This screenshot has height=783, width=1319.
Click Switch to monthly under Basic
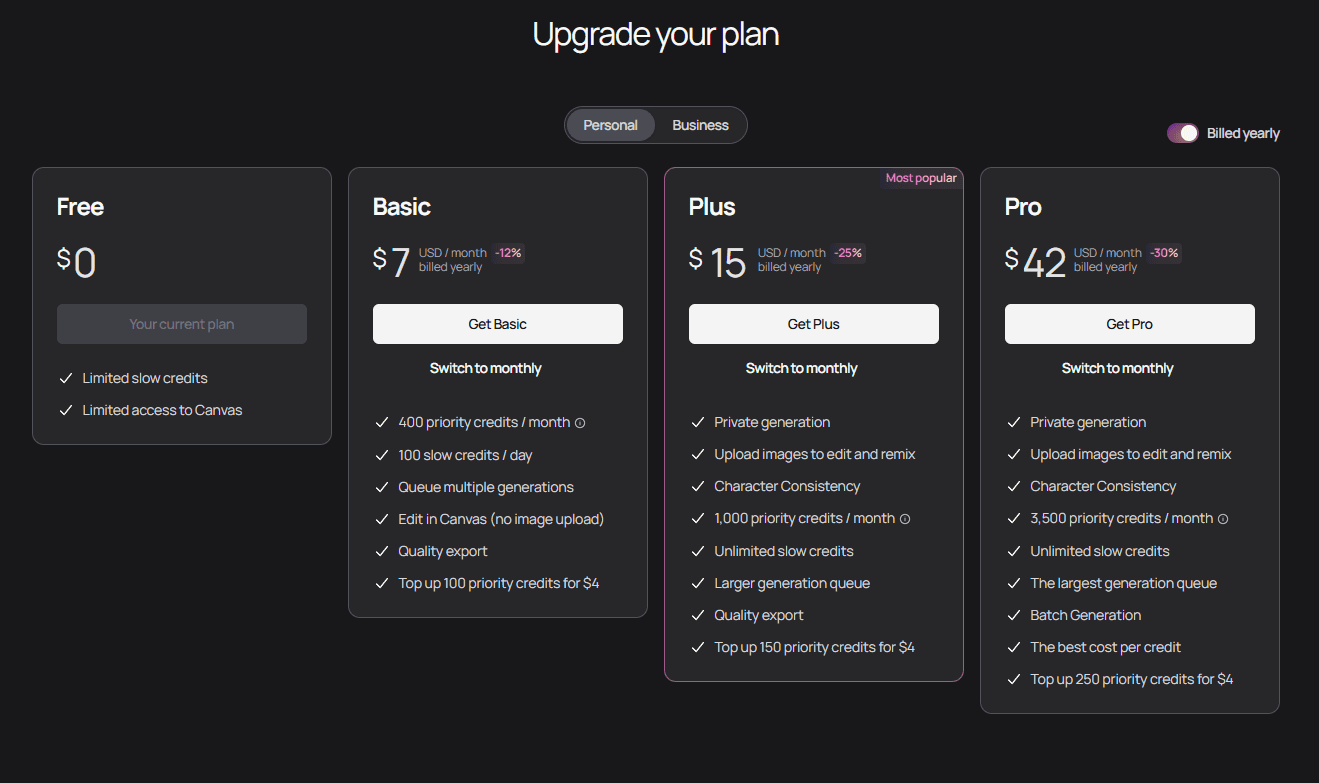(485, 368)
